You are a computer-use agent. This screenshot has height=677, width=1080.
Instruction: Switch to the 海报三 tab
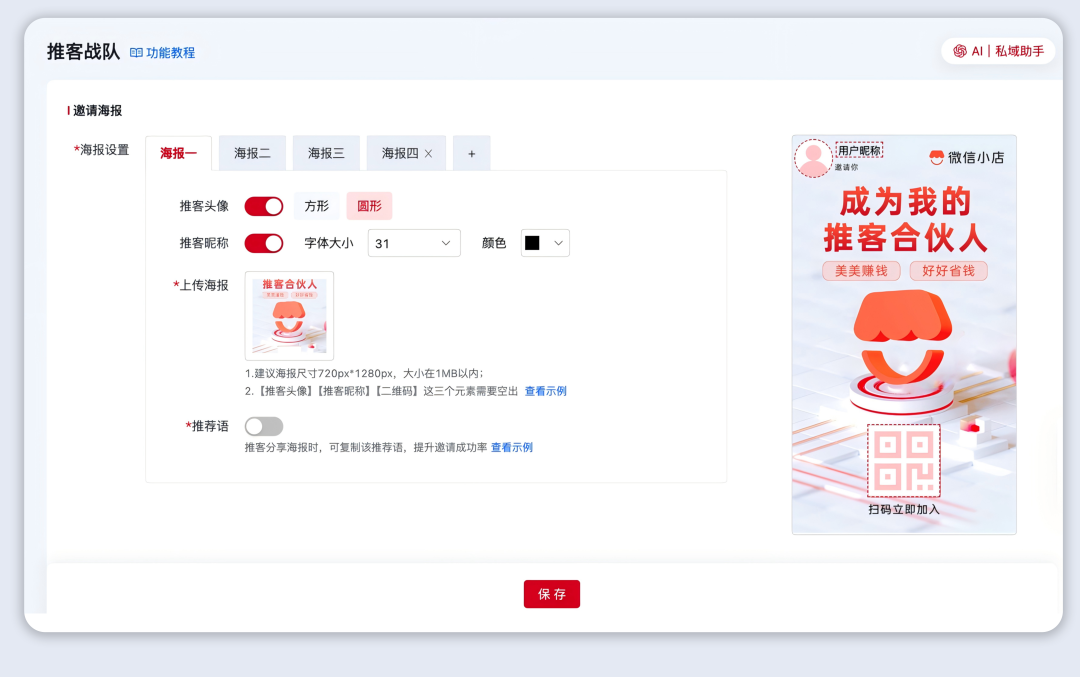326,152
